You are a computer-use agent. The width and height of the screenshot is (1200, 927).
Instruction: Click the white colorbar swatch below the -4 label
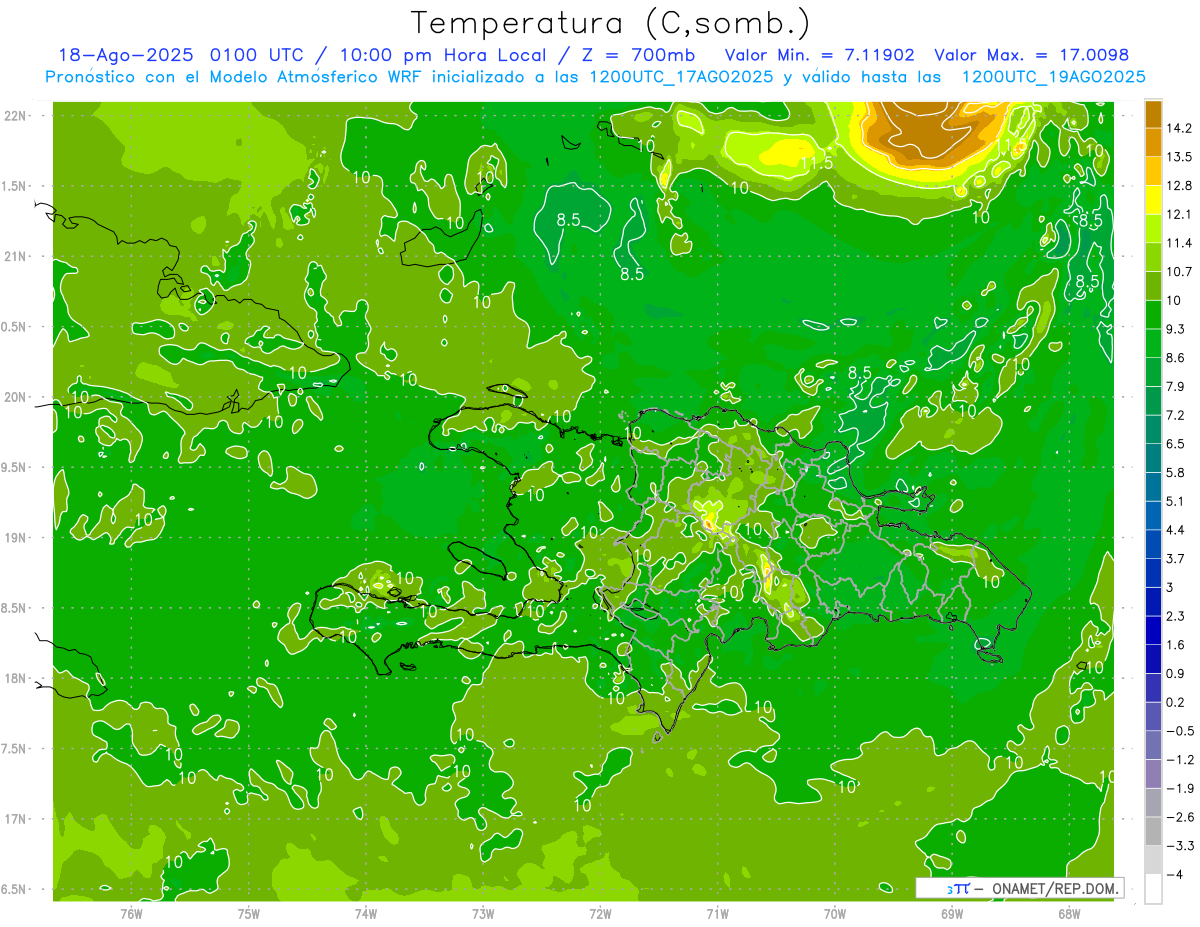1153,889
